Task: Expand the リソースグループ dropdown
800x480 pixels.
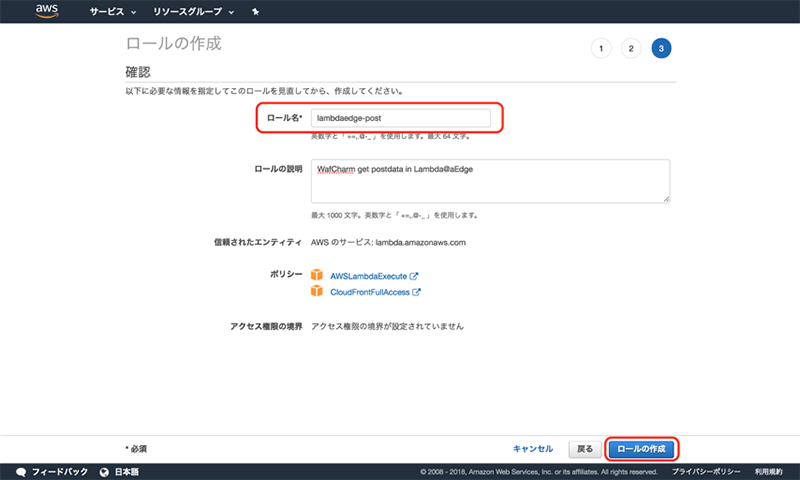Action: [194, 12]
